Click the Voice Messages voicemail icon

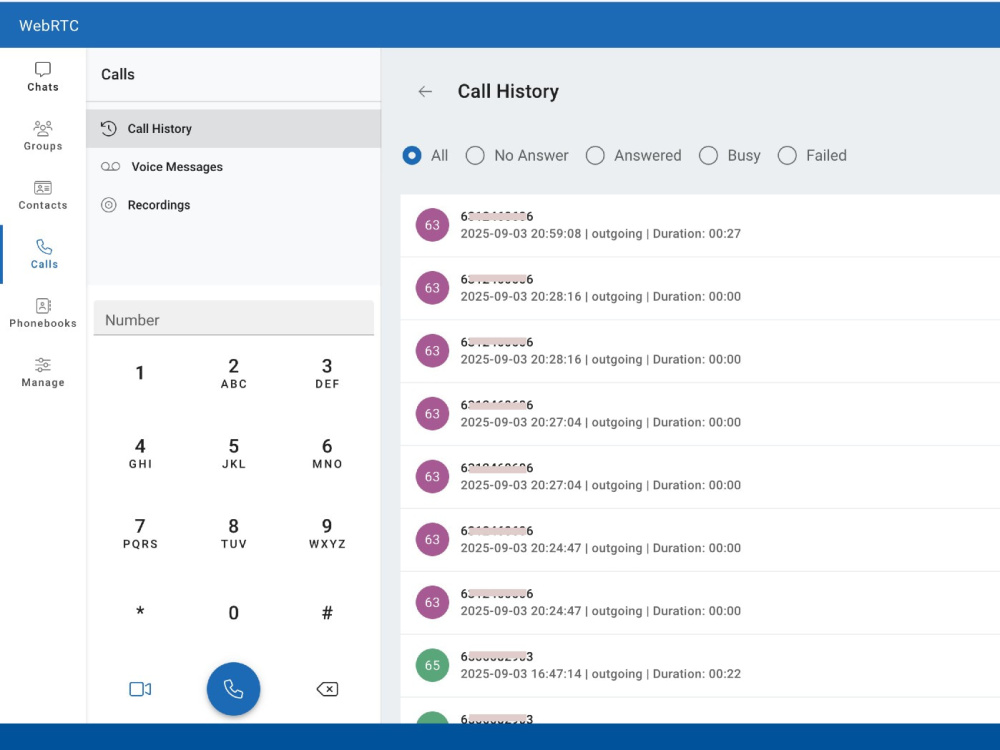pos(110,167)
